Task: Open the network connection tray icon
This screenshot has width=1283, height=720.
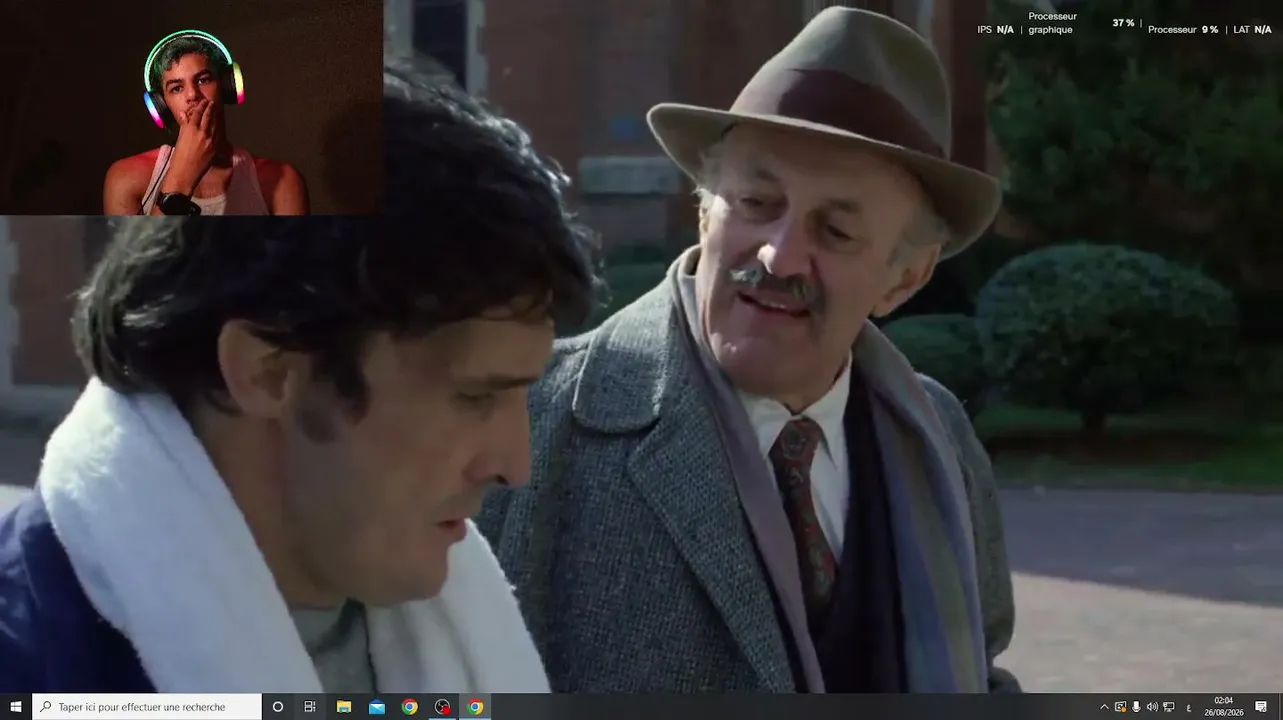Action: click(x=1168, y=707)
